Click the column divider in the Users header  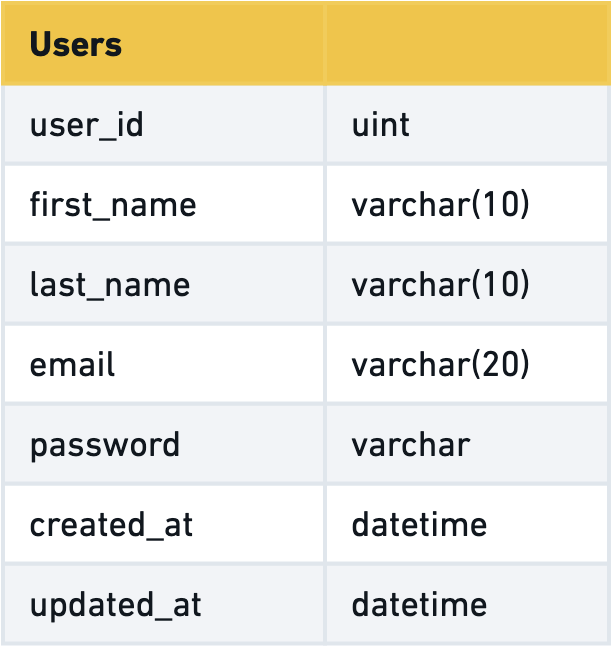point(325,45)
